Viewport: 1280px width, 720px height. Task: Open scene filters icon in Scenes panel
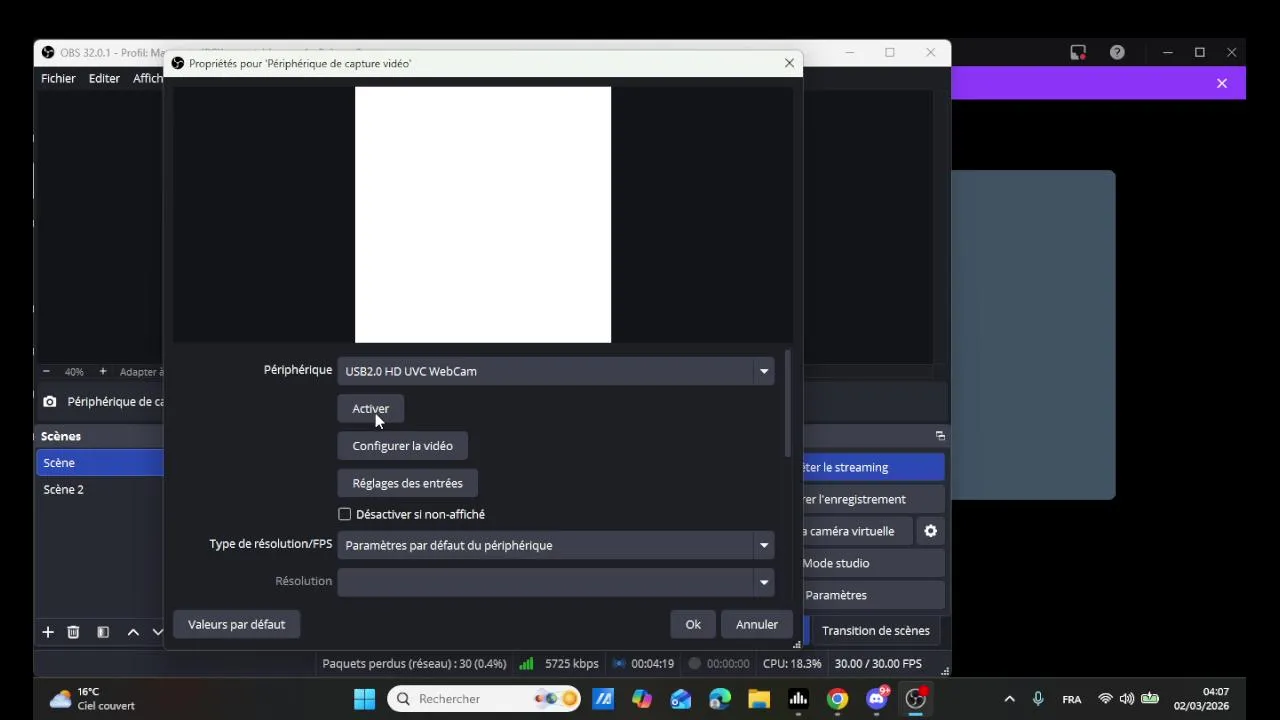click(102, 632)
